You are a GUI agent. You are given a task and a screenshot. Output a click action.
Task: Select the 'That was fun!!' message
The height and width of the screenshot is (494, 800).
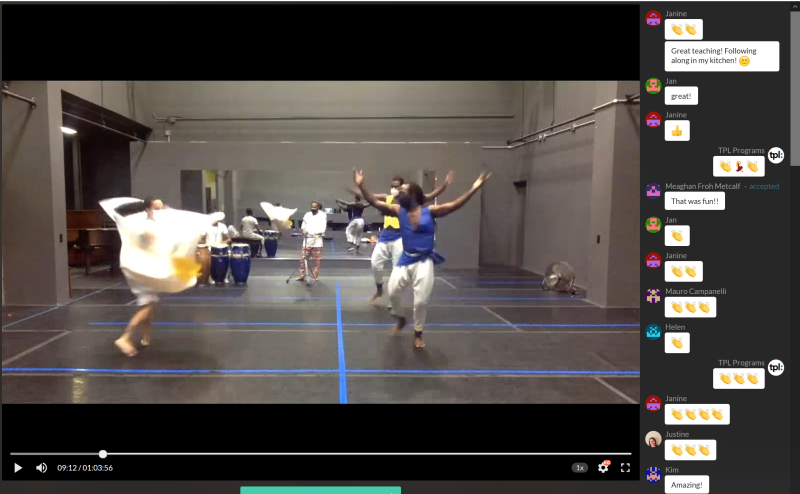694,201
